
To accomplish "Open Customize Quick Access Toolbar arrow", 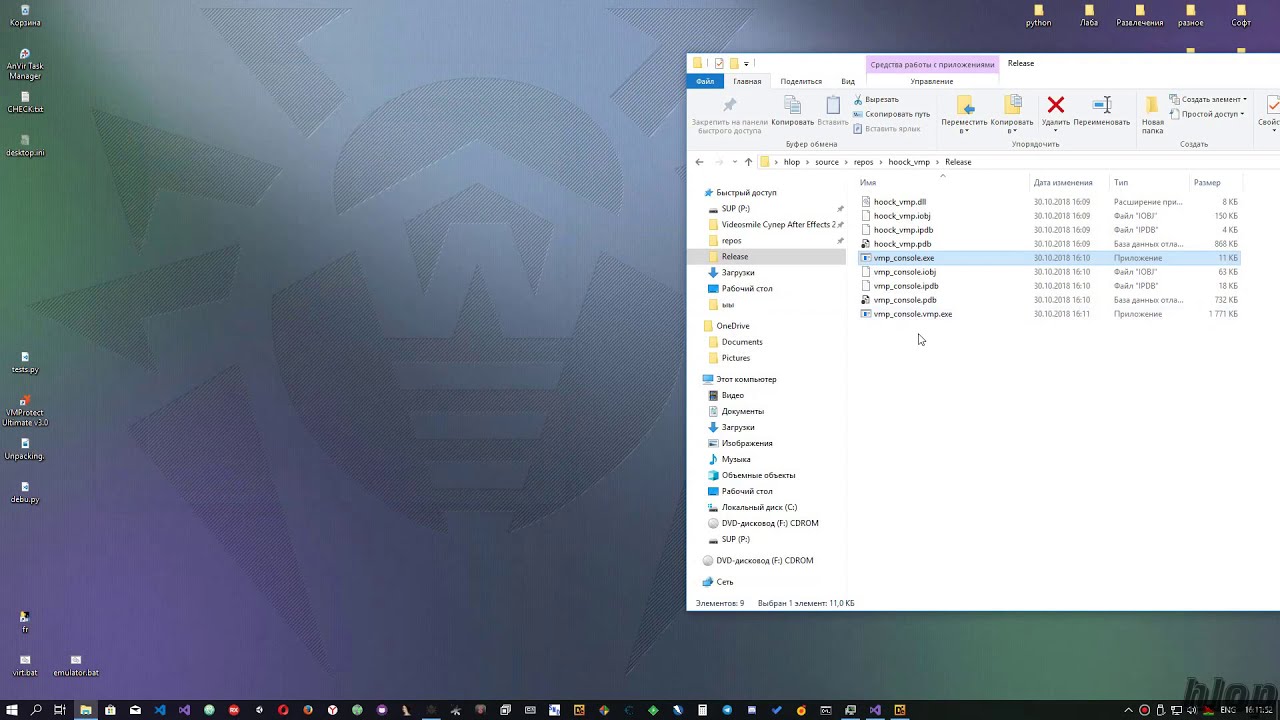I will (746, 64).
